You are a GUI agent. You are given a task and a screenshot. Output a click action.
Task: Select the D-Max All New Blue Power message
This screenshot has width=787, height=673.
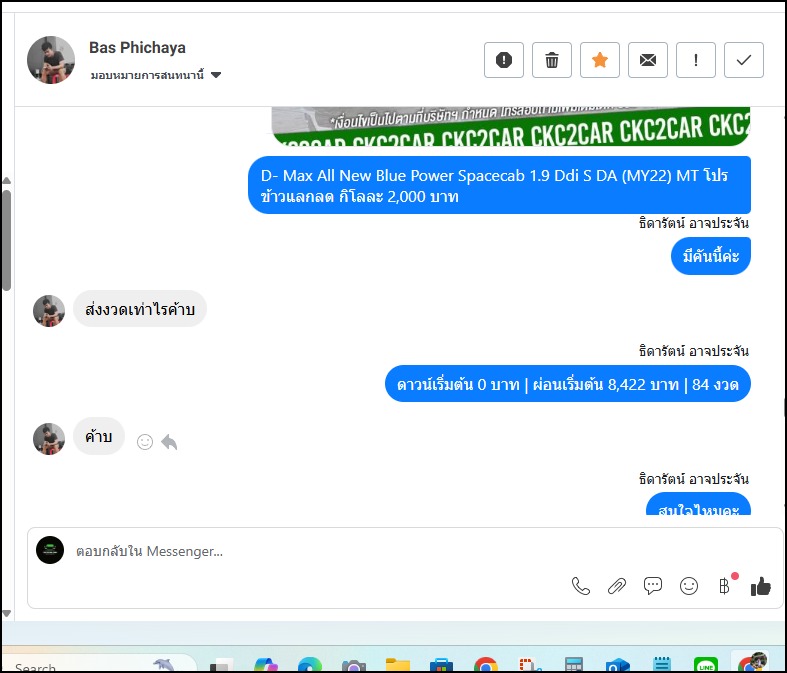click(x=499, y=185)
